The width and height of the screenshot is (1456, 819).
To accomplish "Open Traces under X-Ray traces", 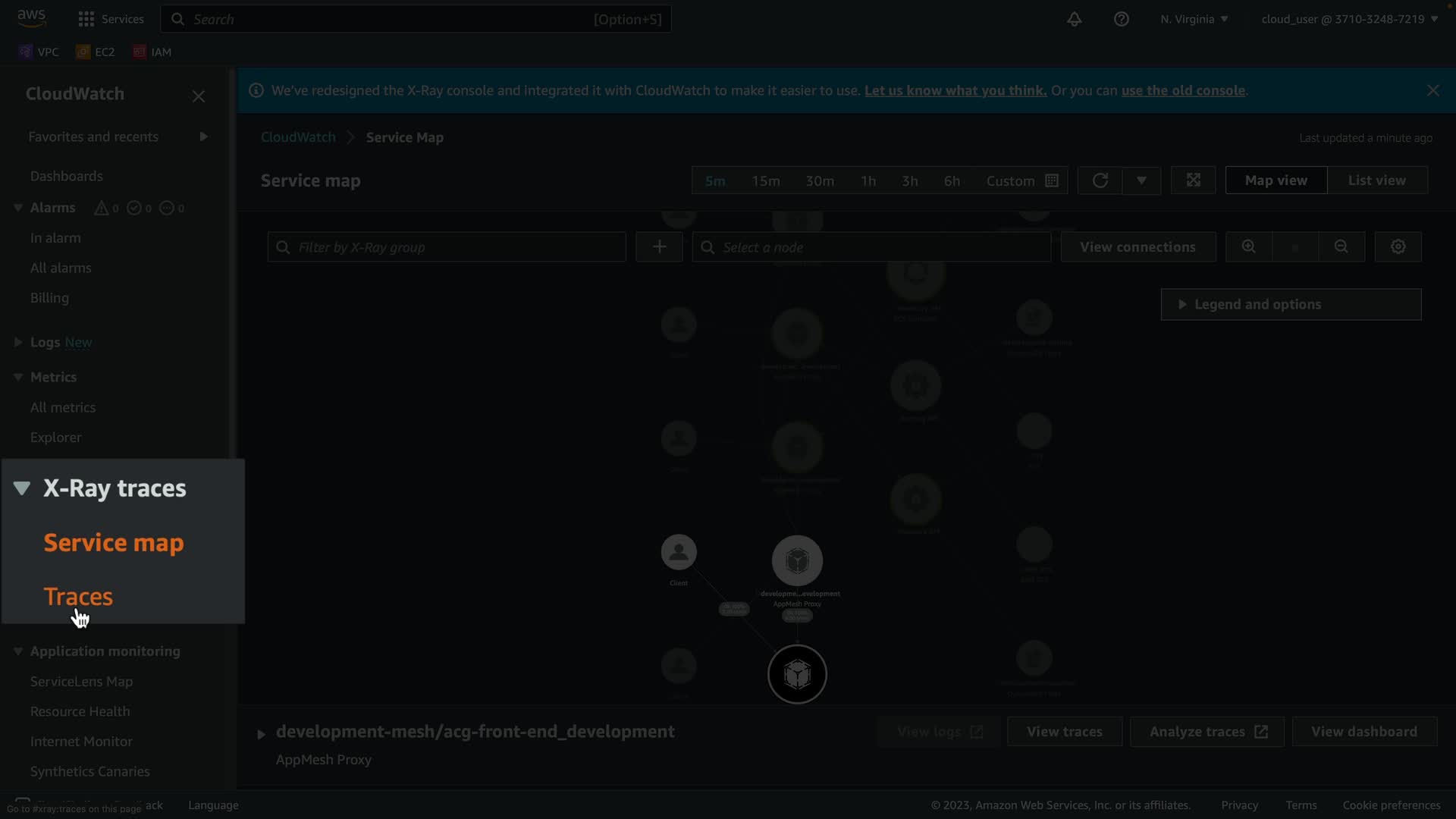I will 78,597.
